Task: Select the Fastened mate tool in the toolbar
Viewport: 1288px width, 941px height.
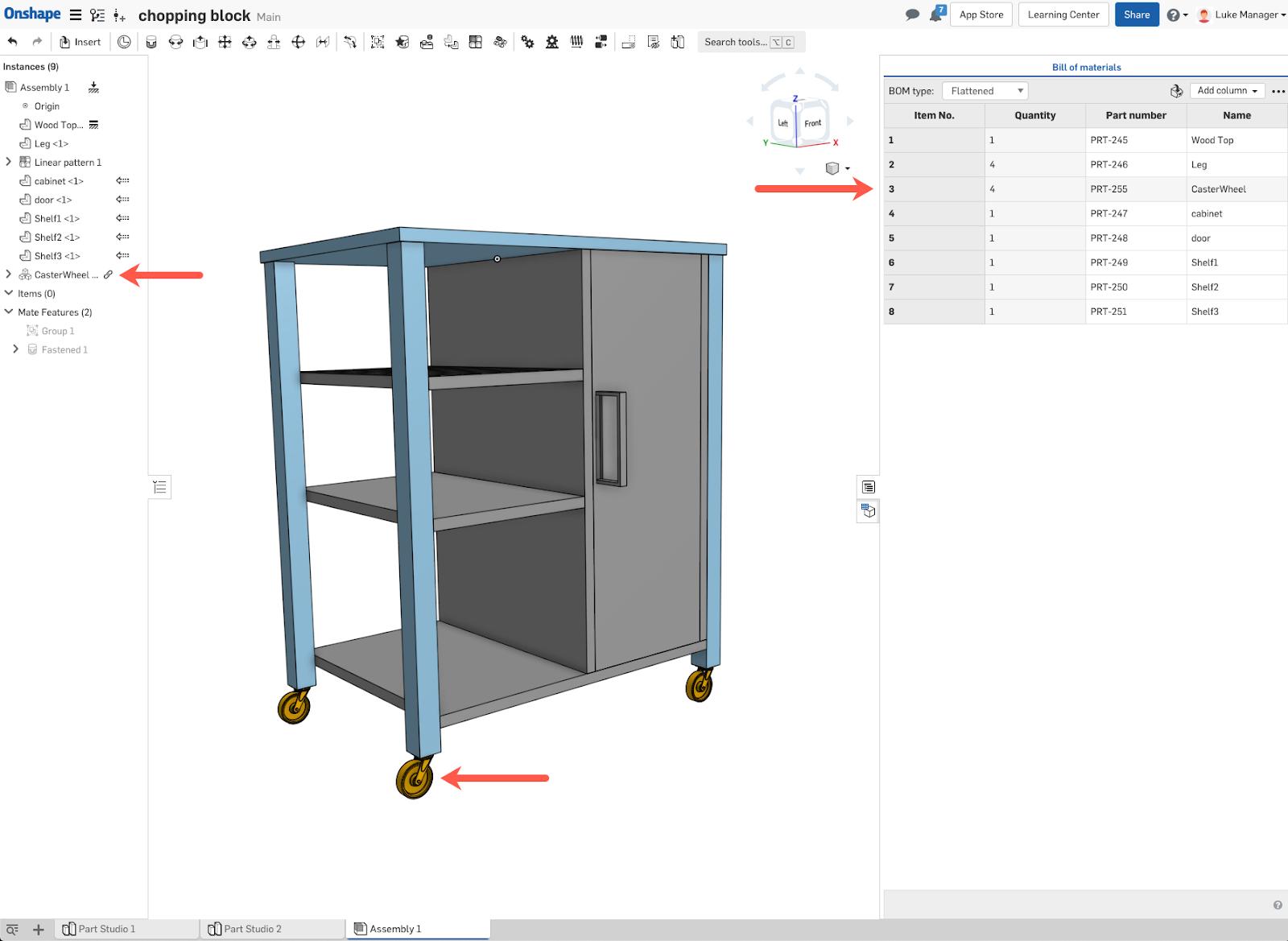Action: coord(151,42)
